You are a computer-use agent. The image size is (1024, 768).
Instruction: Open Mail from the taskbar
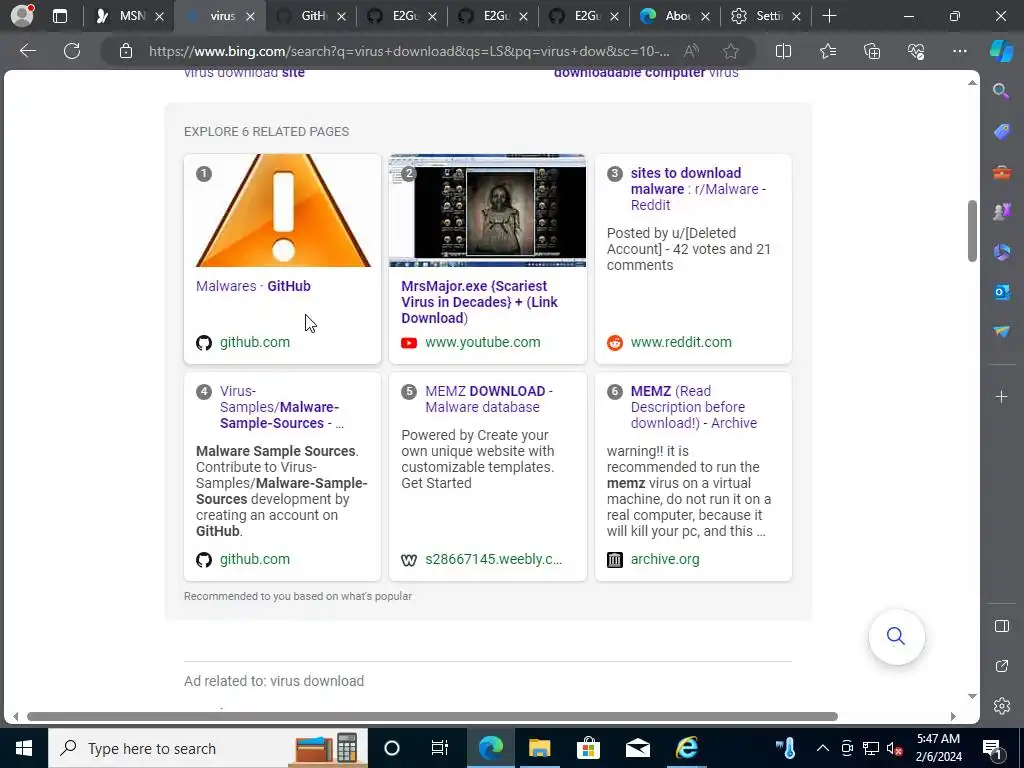[637, 748]
